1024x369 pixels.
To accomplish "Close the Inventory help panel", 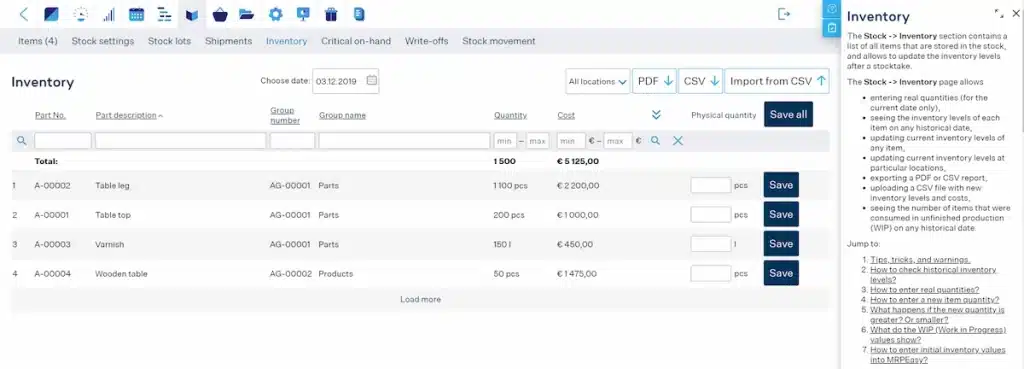I will [x=1016, y=13].
